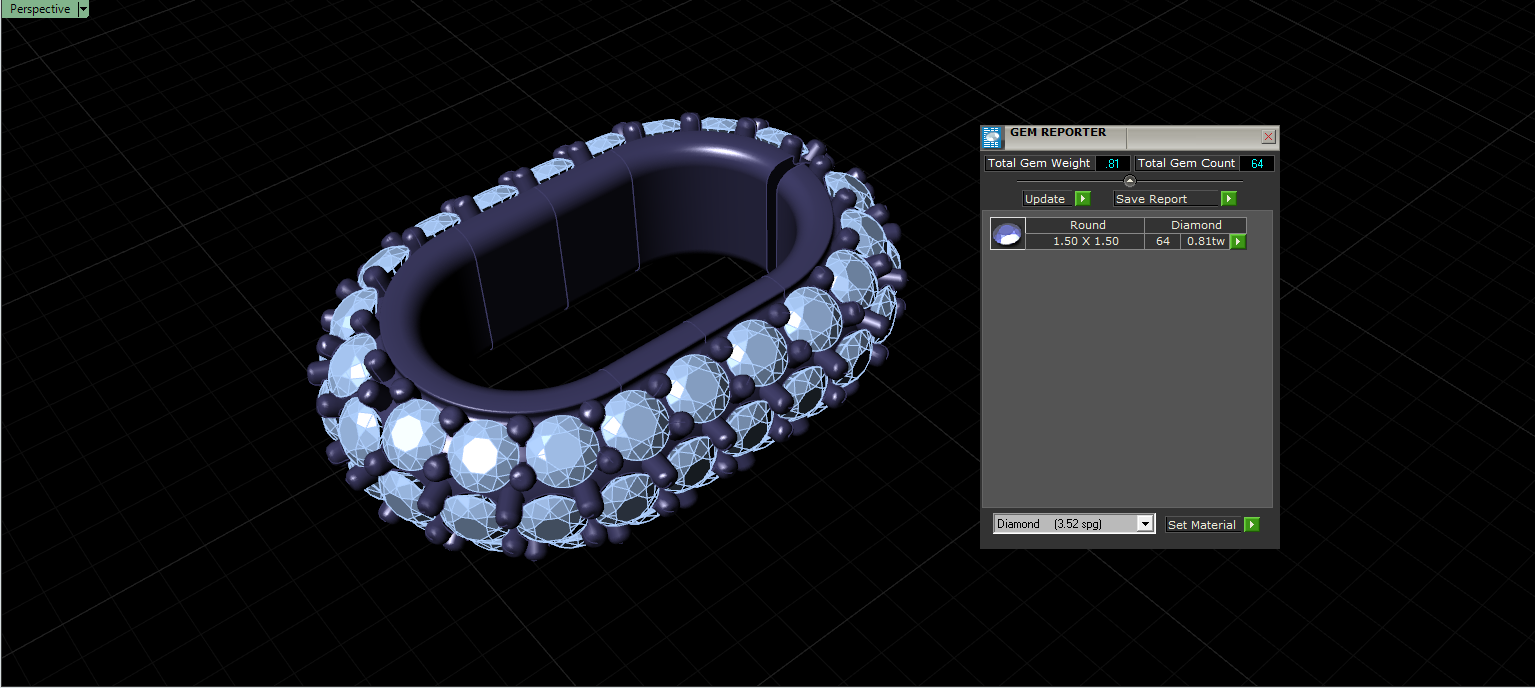
Task: Click the Set Material button label
Action: click(x=1203, y=524)
